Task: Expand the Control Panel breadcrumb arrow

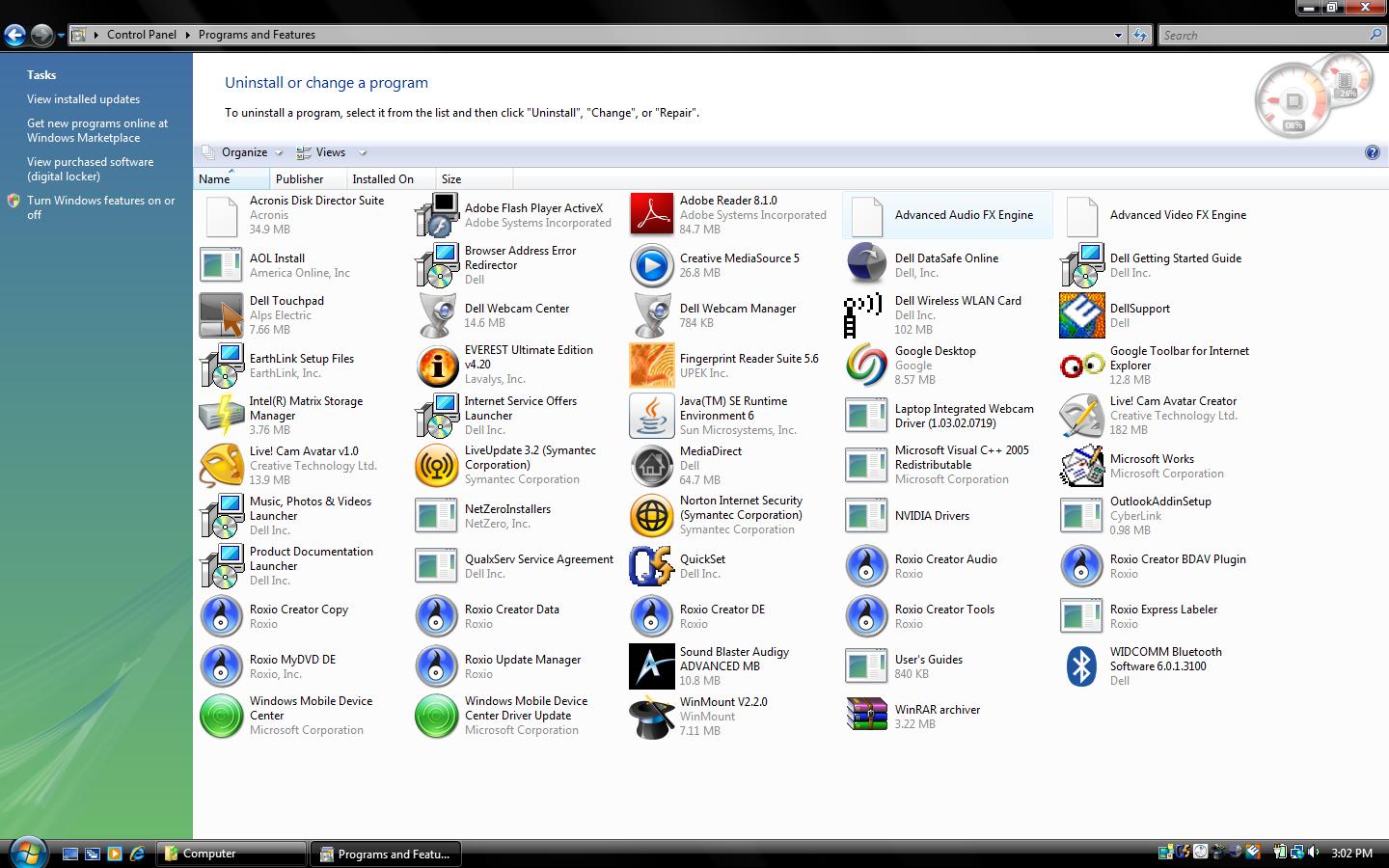Action: coord(187,35)
